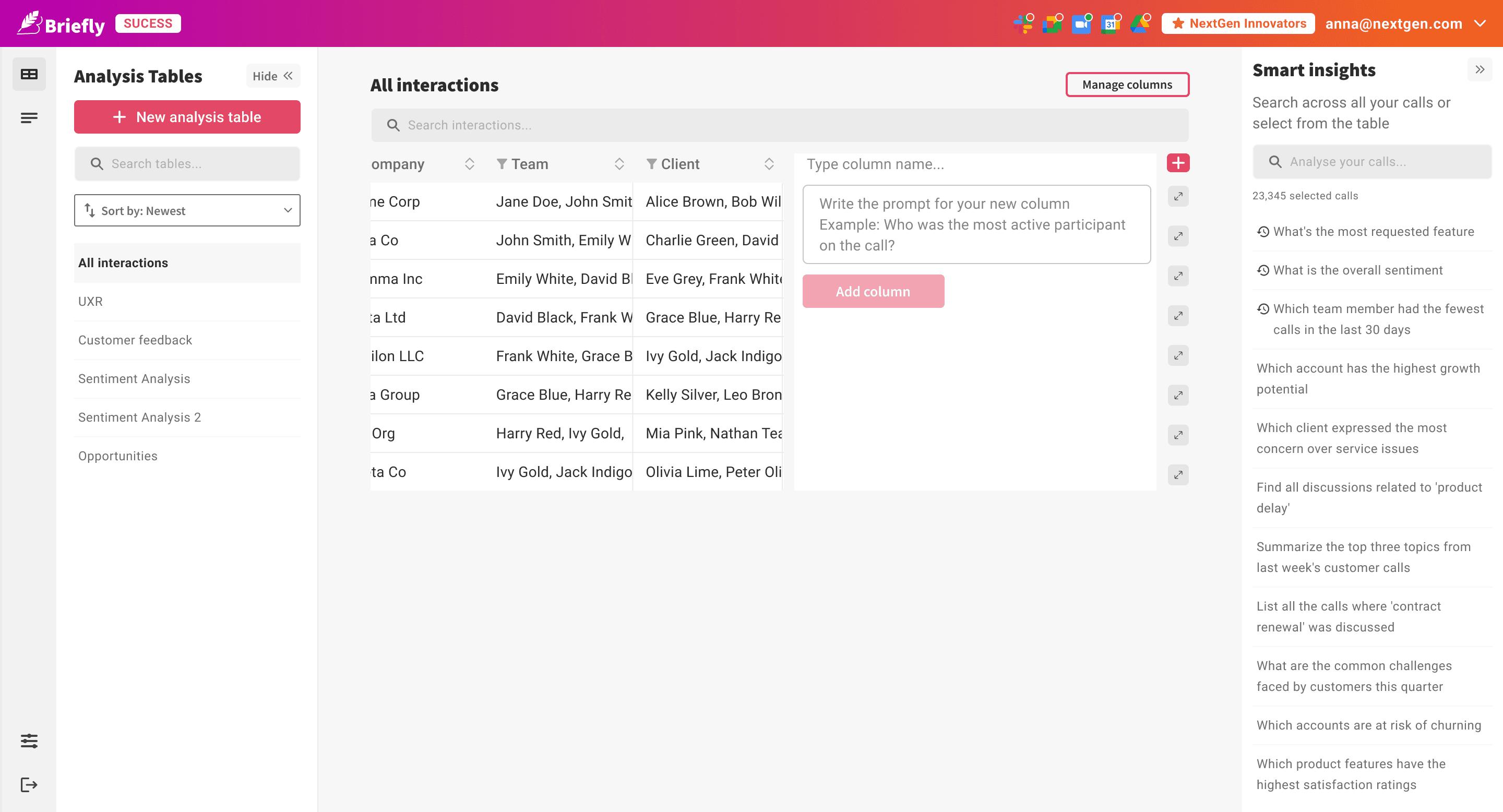Collapse the Smart insights panel
Image resolution: width=1503 pixels, height=812 pixels.
click(x=1480, y=69)
